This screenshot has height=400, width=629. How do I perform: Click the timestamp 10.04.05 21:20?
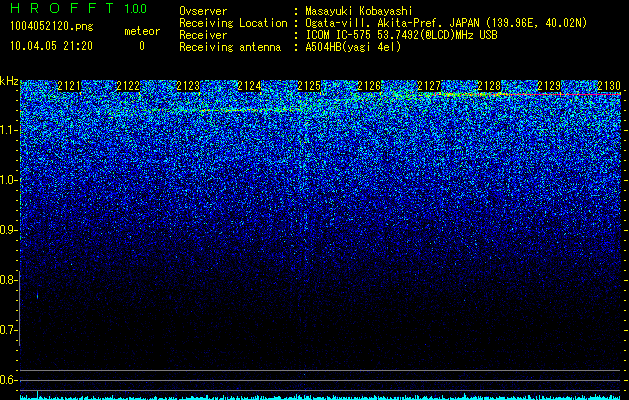[51, 46]
